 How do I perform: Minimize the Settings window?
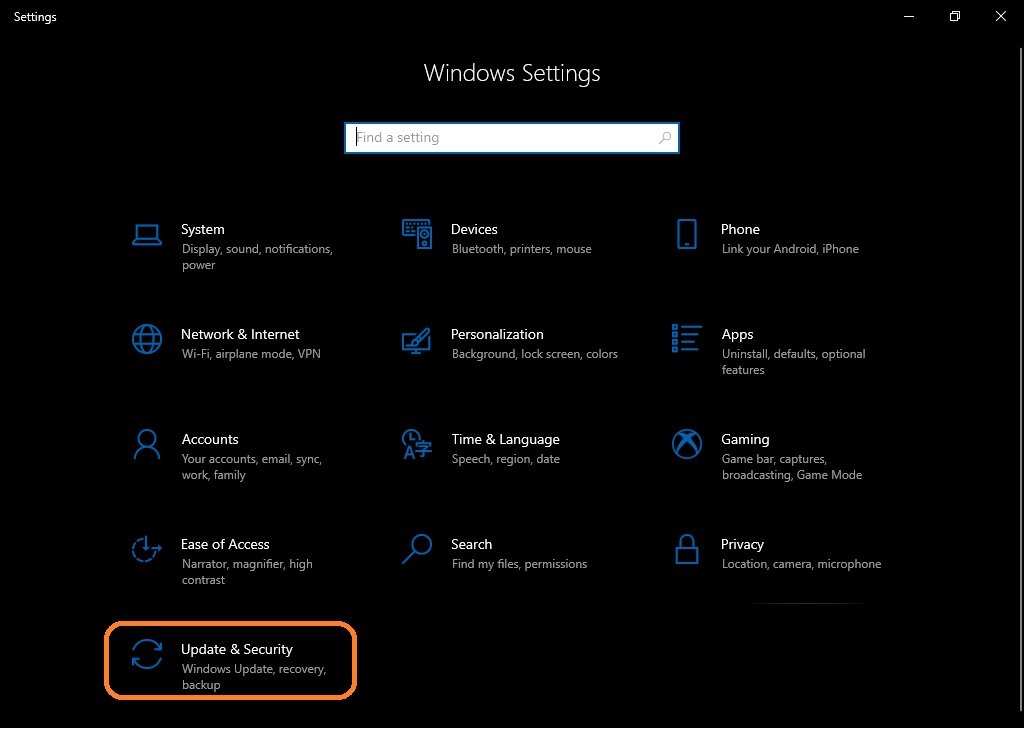click(908, 16)
